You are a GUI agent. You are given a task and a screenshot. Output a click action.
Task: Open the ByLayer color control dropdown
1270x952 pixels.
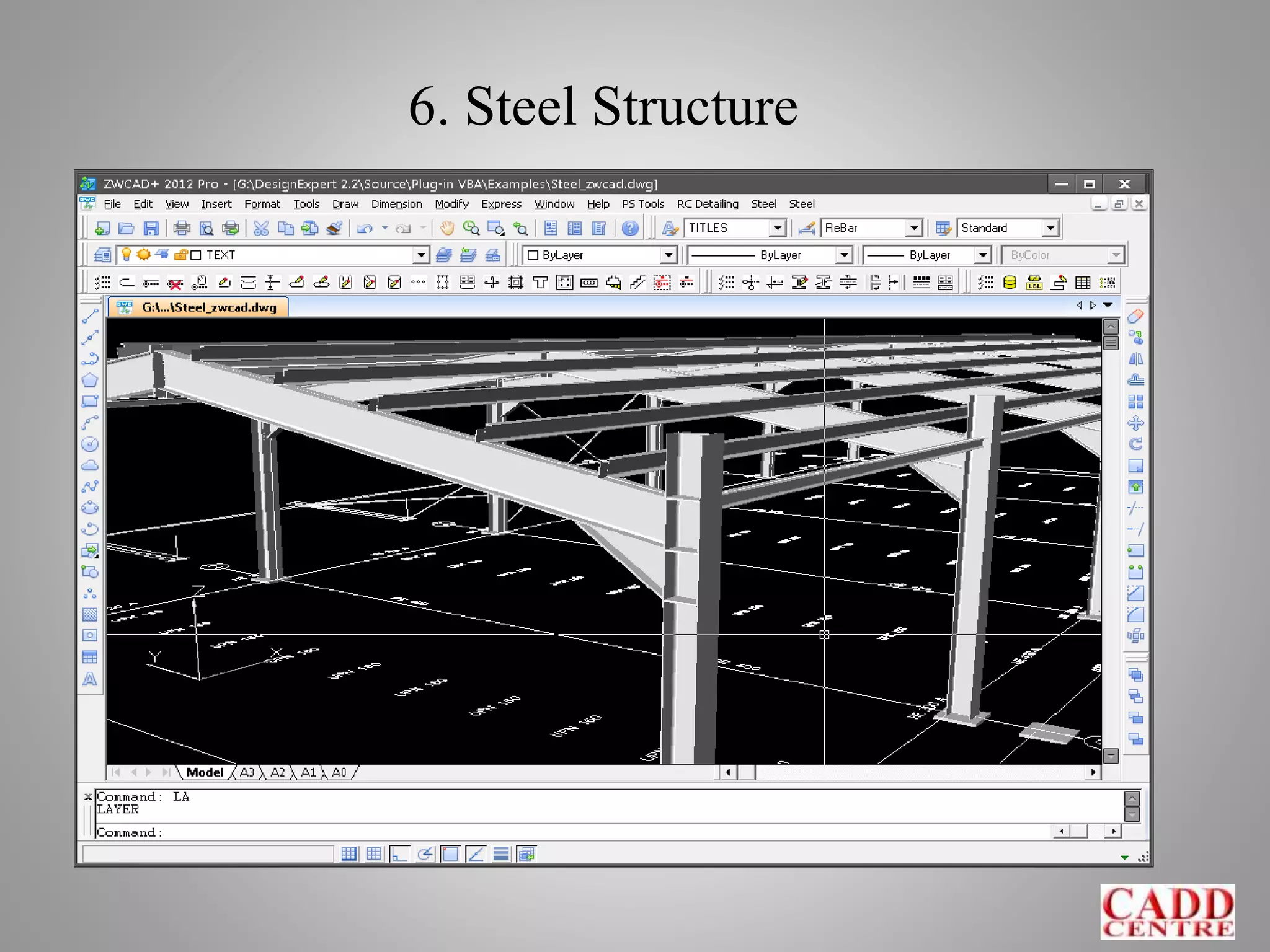pos(668,255)
